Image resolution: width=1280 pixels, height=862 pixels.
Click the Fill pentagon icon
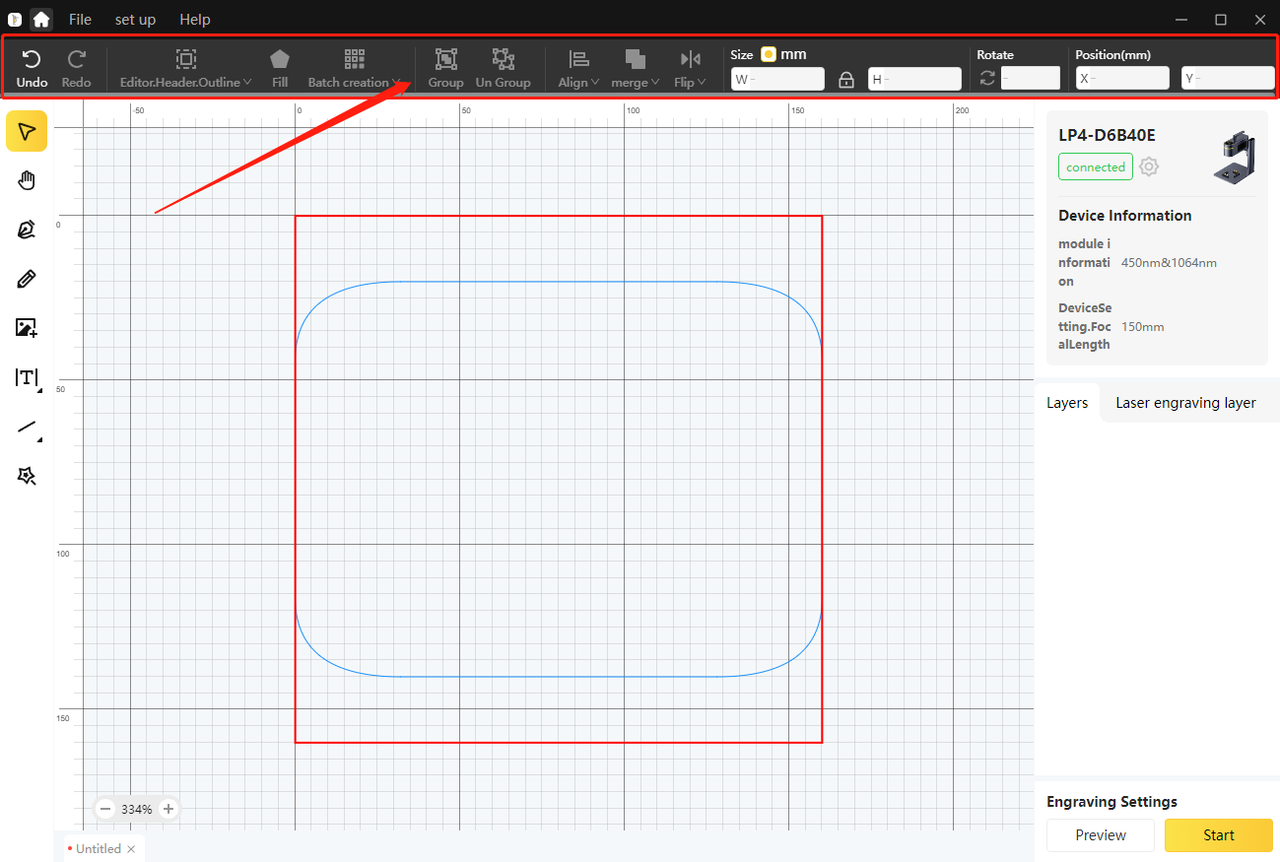pyautogui.click(x=280, y=60)
